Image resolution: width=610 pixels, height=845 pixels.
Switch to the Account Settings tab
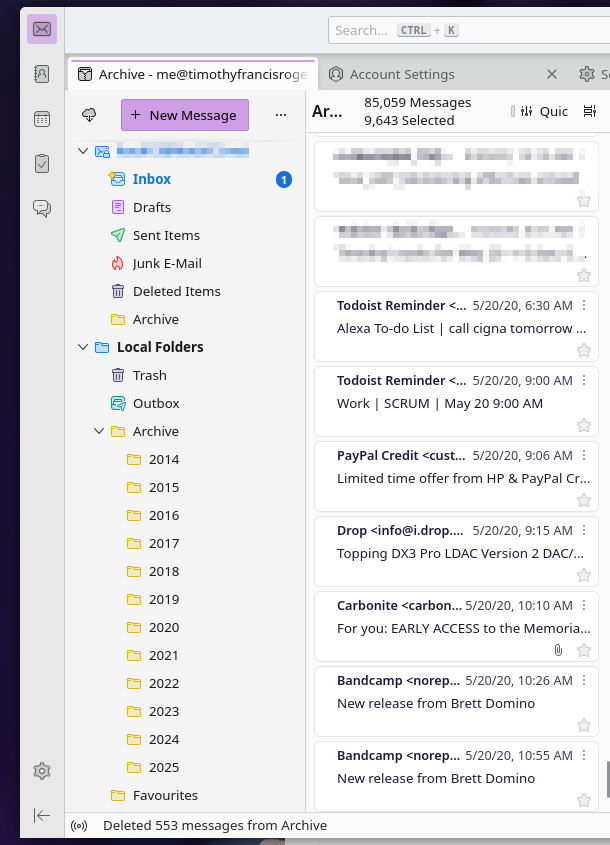pos(402,74)
